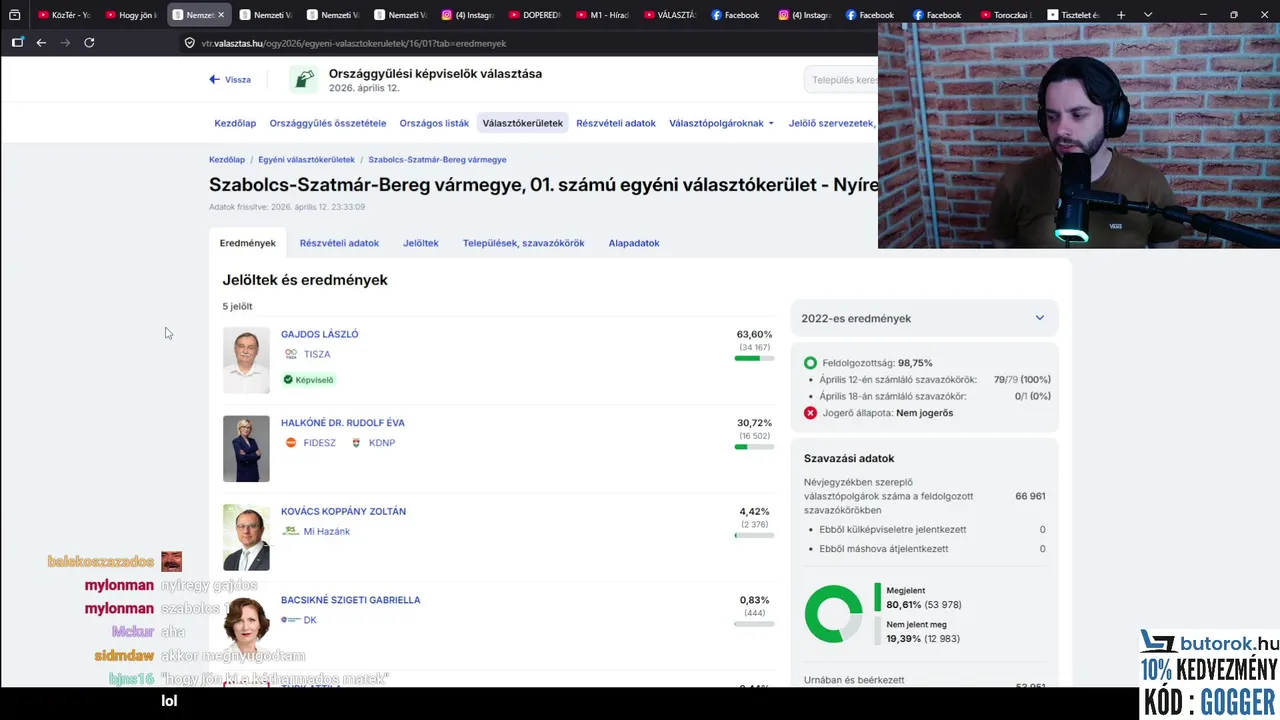Click the Mi Hazánk party logo

pyautogui.click(x=291, y=531)
